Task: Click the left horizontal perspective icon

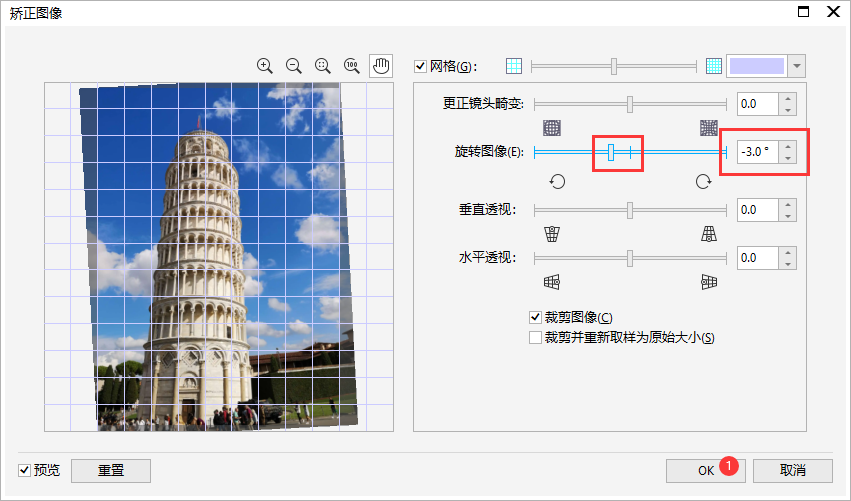Action: [552, 282]
